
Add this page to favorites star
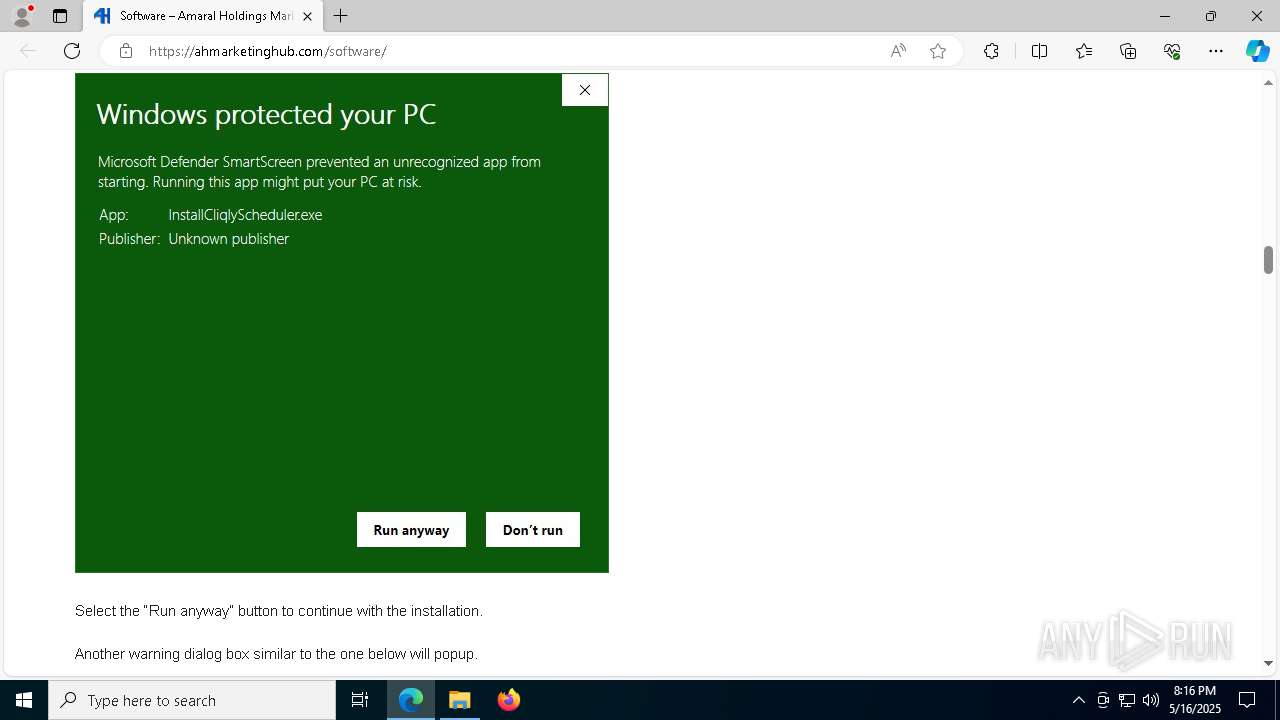pos(938,51)
